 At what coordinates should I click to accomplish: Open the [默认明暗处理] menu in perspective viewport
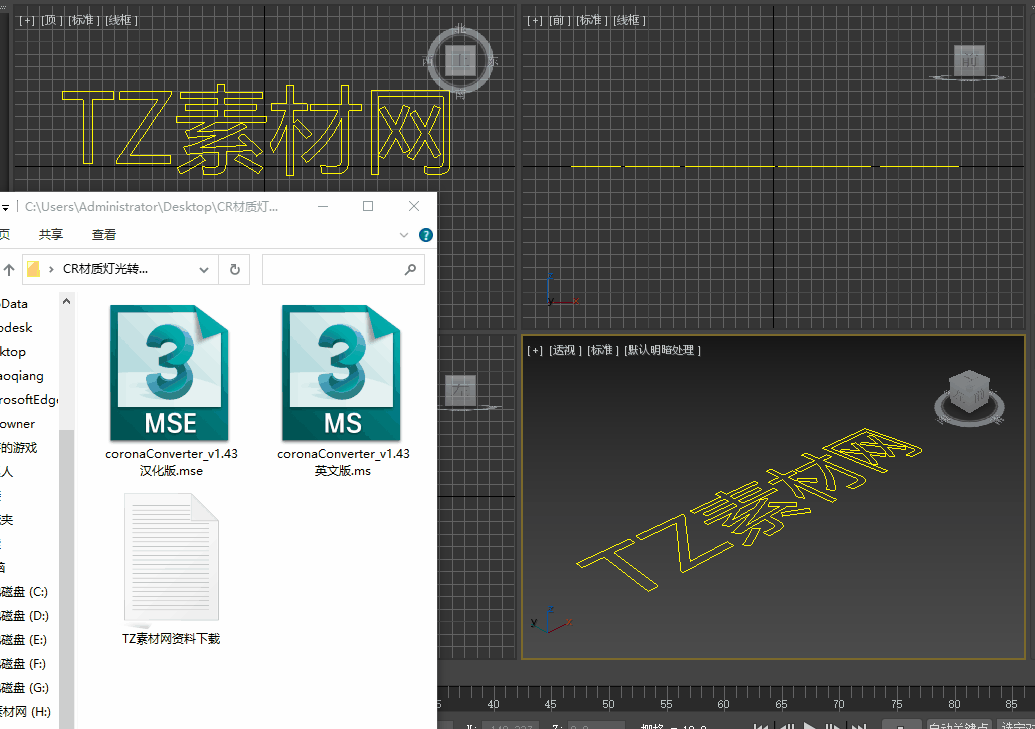coord(662,350)
